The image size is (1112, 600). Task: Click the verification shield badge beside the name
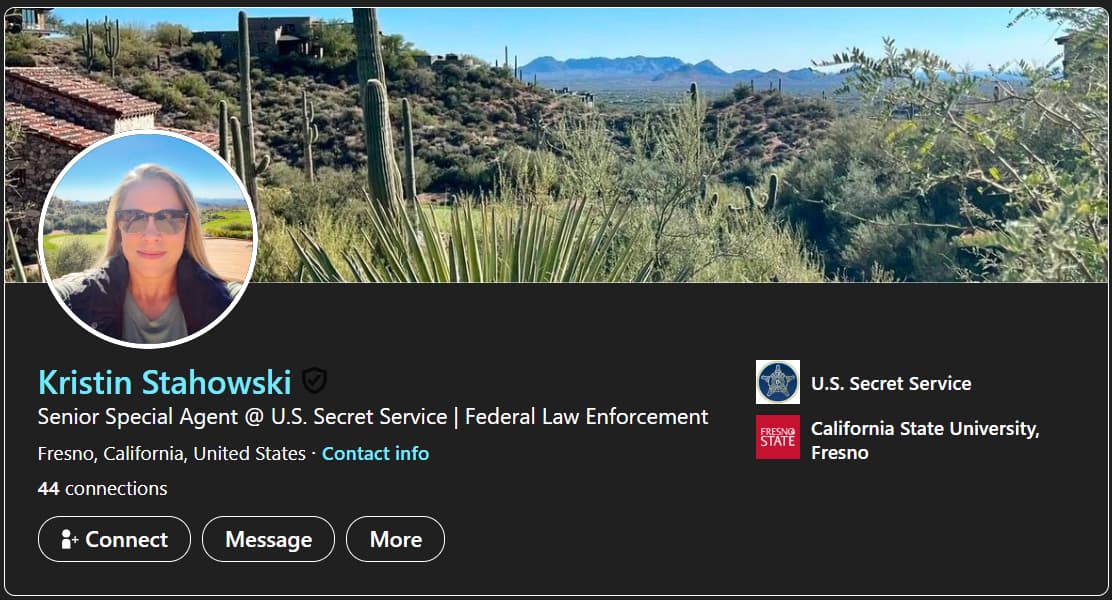(314, 381)
